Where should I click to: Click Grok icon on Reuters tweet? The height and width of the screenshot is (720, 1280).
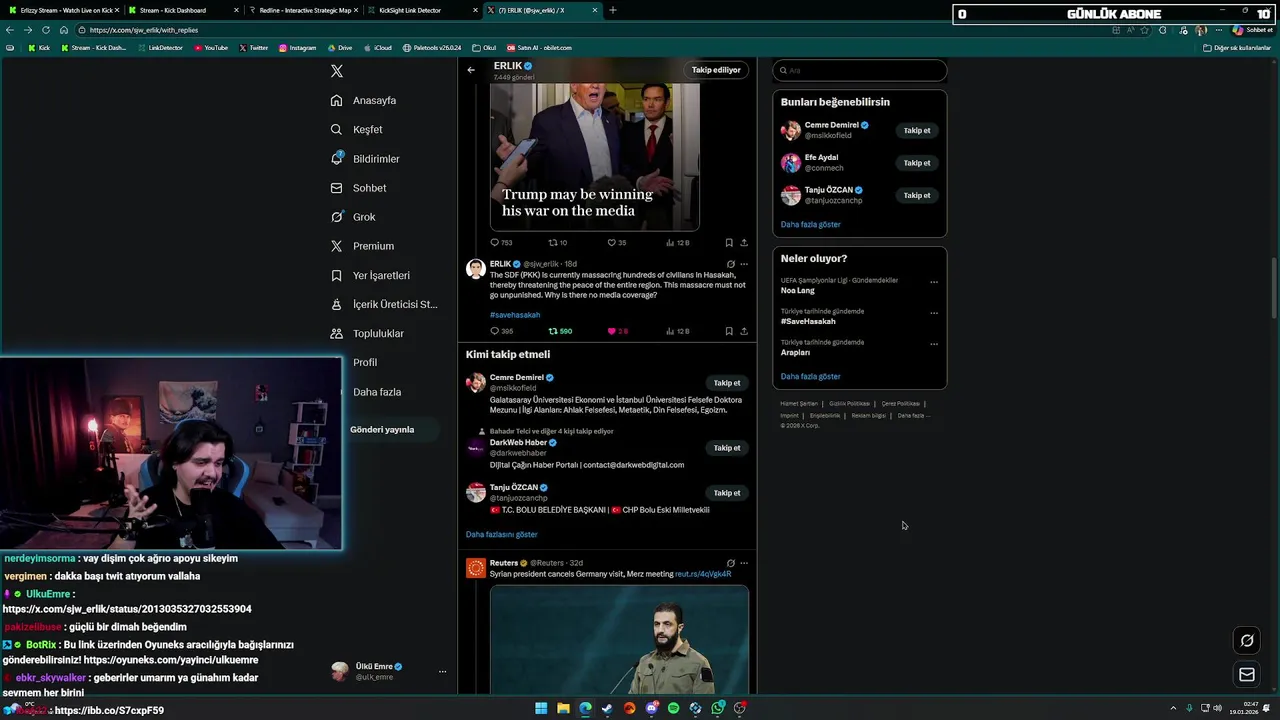(730, 563)
